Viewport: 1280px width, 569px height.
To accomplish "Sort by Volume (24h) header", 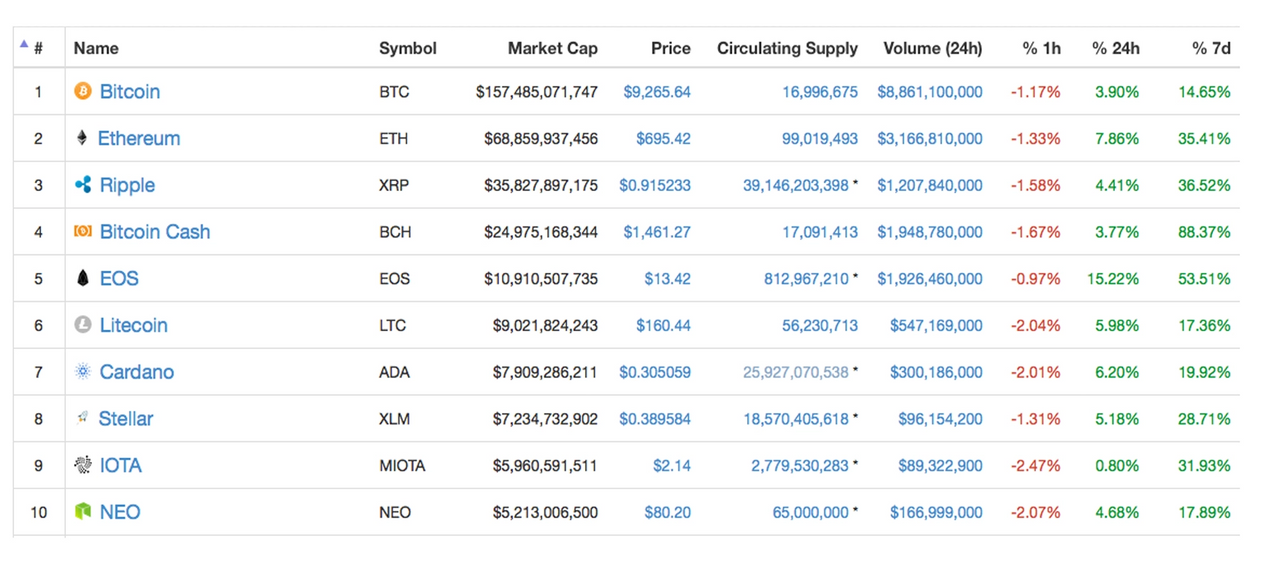I will tap(933, 48).
